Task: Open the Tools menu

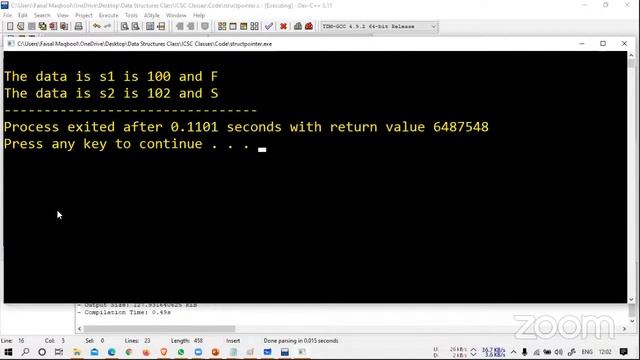Action: click(131, 15)
